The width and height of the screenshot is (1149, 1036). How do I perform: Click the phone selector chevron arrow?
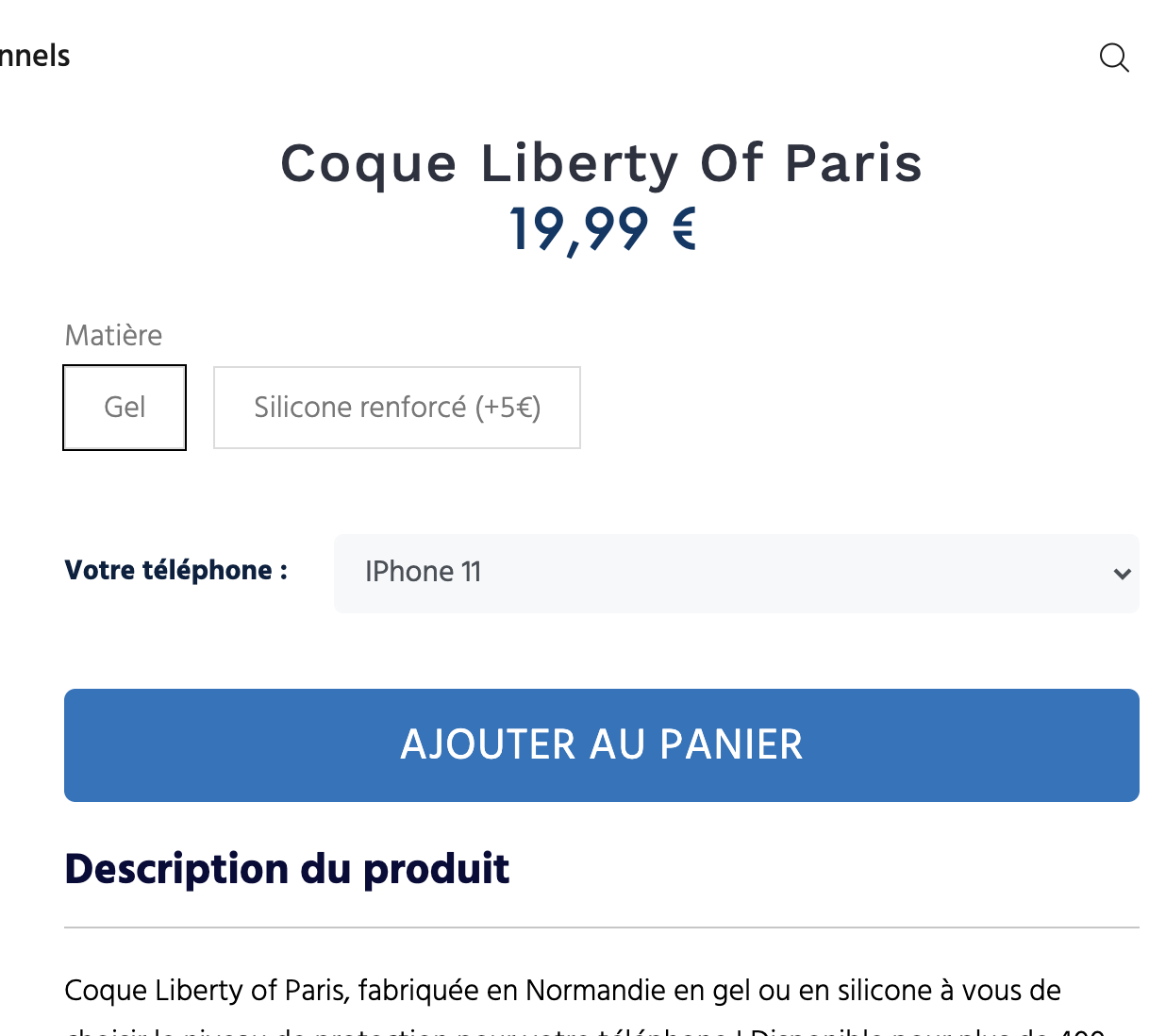1122,574
